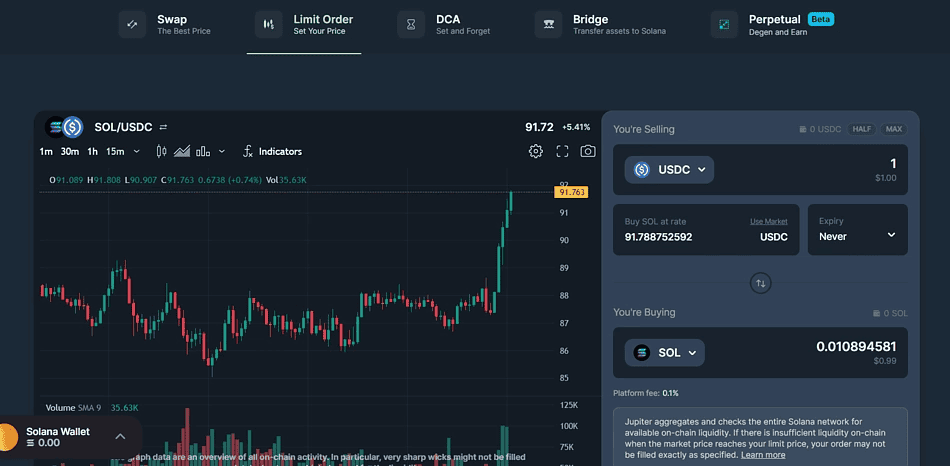Select the Limit Order tab
950x466 pixels.
(304, 24)
